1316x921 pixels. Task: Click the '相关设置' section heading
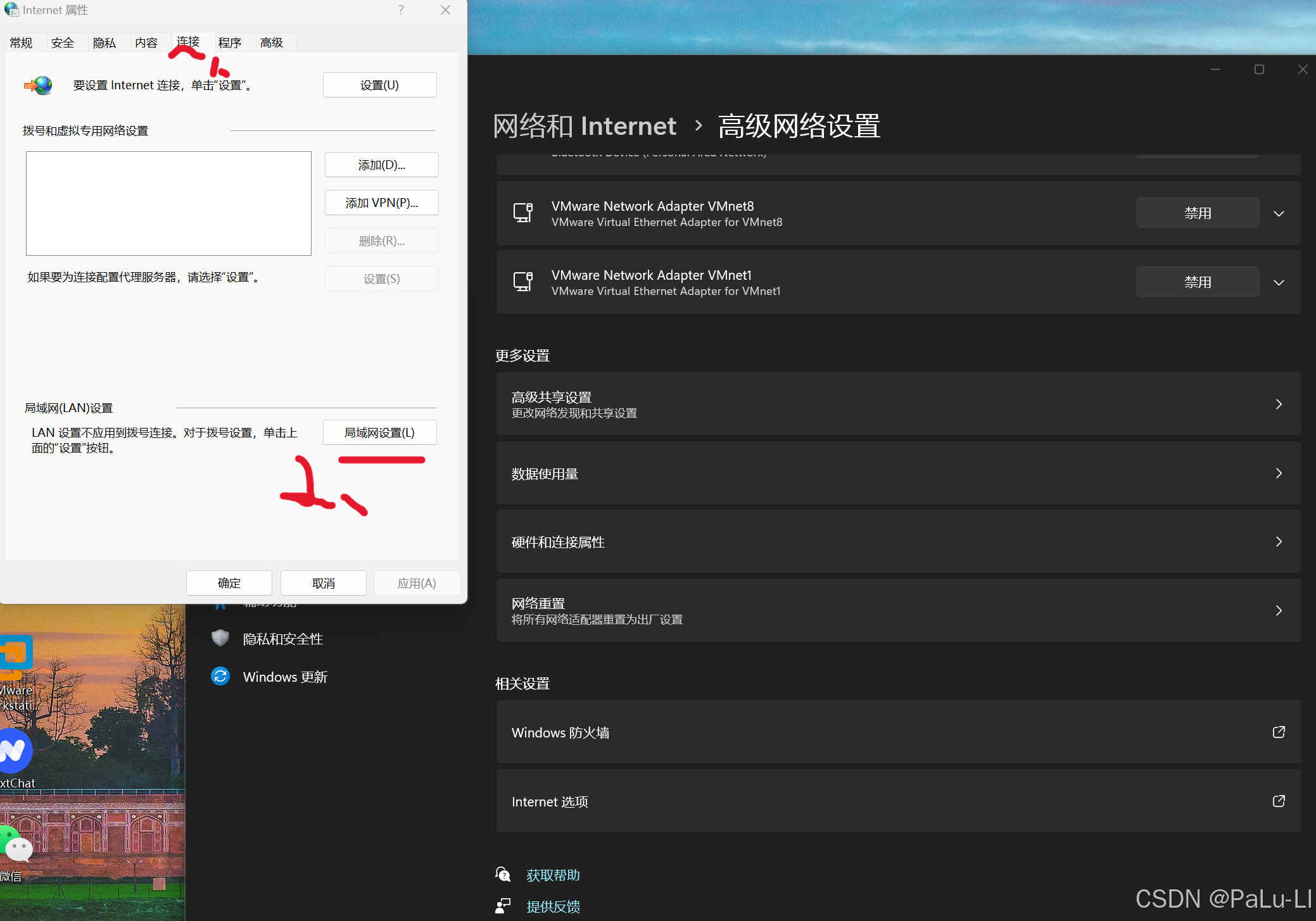[x=522, y=684]
